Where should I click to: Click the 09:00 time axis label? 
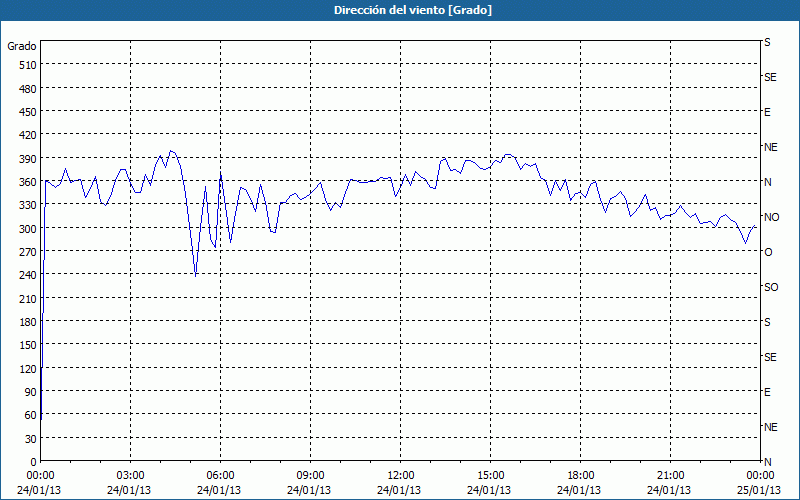[x=310, y=476]
